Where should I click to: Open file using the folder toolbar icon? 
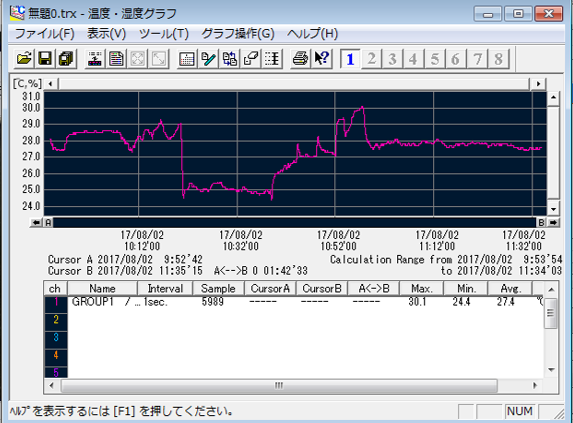point(24,58)
